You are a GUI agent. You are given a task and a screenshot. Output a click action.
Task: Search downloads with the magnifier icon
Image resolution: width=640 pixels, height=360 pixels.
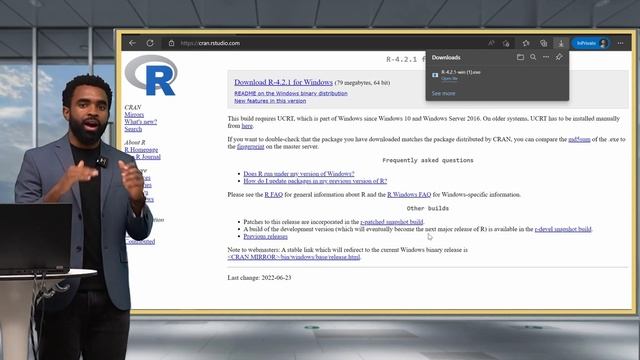click(533, 57)
